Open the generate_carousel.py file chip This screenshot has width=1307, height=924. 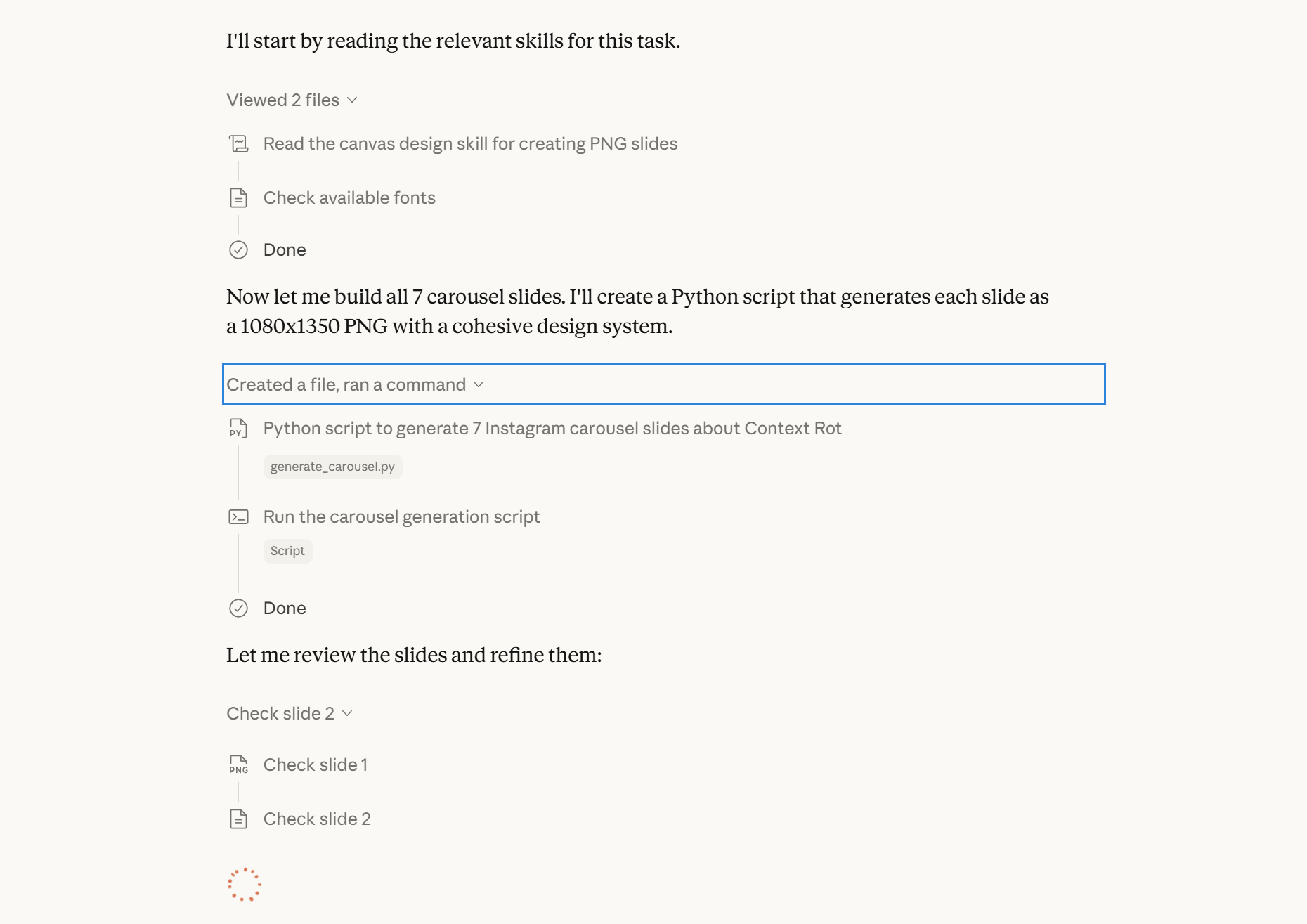coord(332,467)
